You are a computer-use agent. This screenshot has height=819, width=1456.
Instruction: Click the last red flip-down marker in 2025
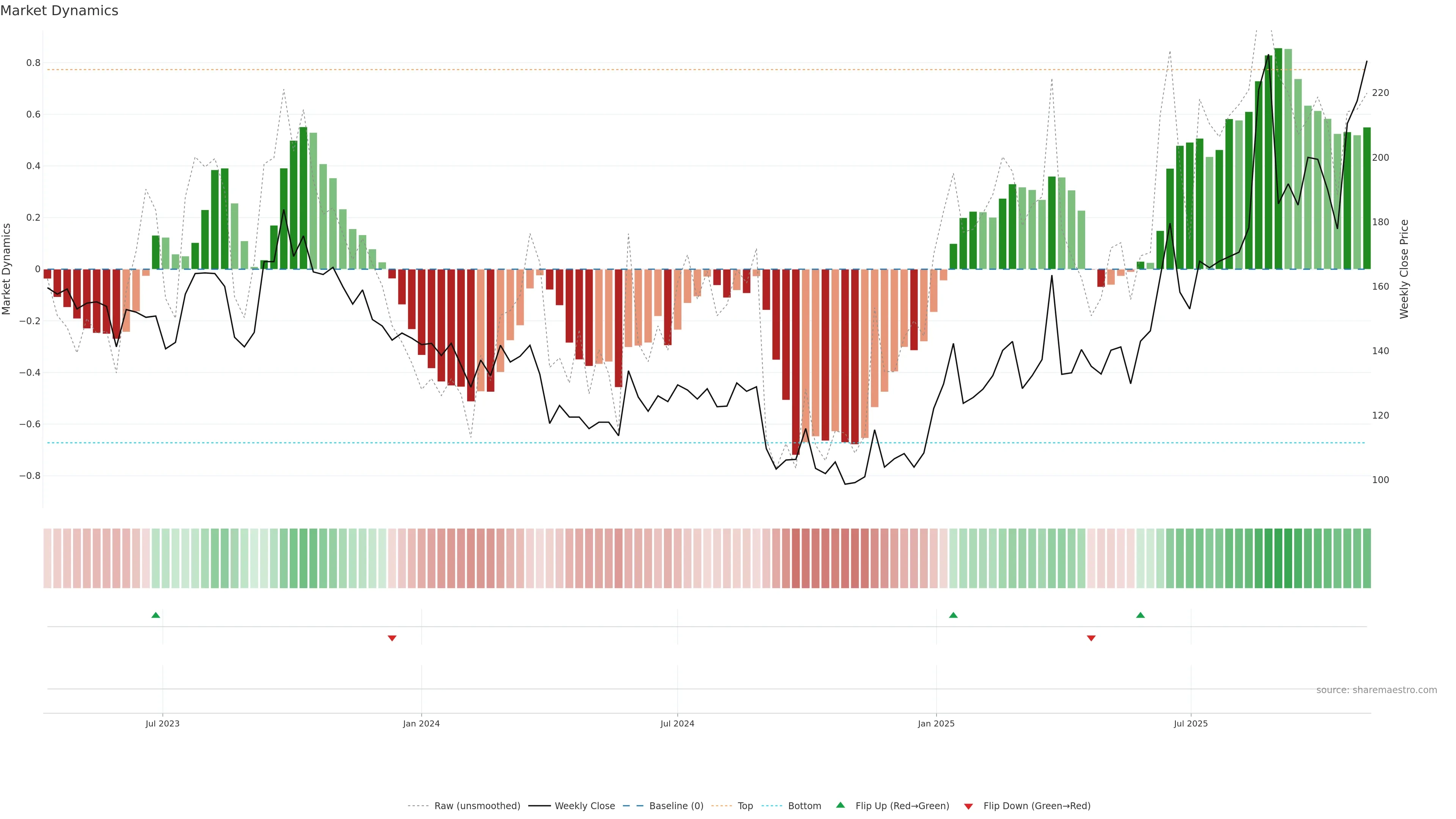coord(1091,638)
